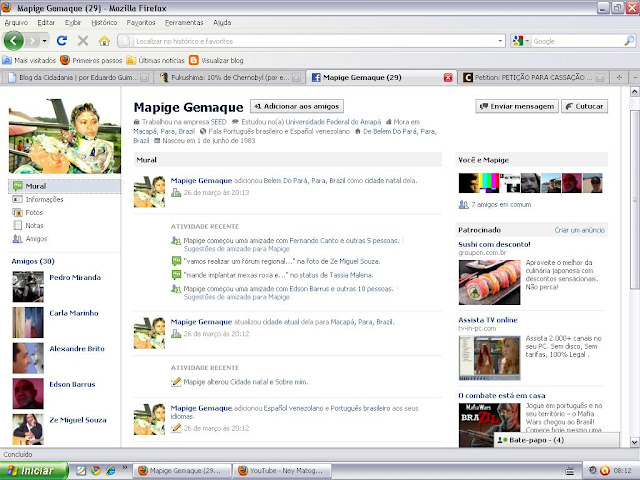Open the Ajuda menu
640x480 pixels.
click(222, 22)
